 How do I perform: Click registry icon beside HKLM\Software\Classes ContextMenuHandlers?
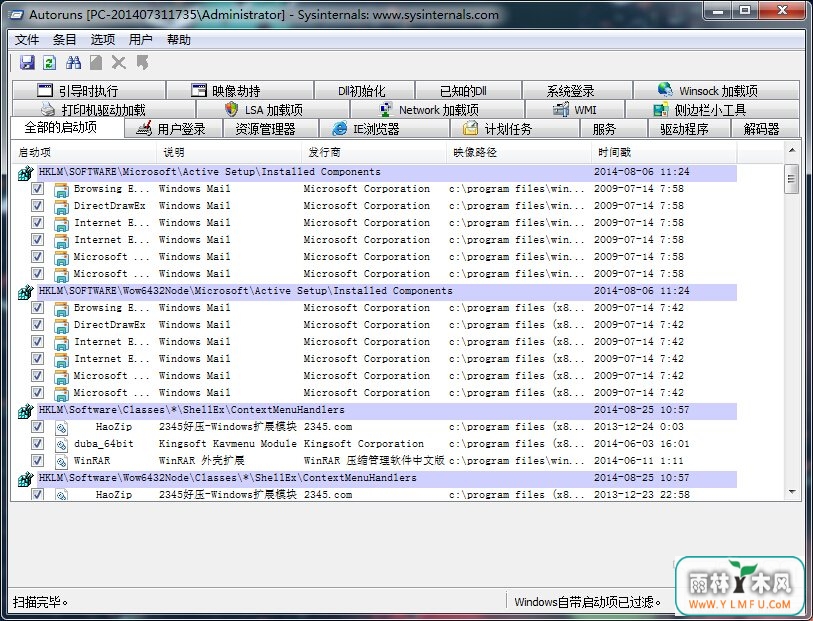tap(25, 412)
